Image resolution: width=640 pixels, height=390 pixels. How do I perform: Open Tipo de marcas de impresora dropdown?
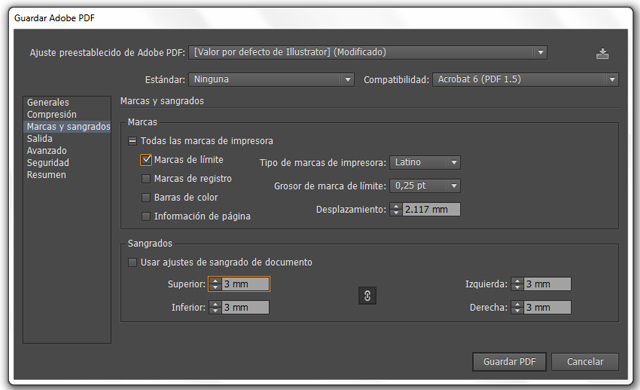425,162
